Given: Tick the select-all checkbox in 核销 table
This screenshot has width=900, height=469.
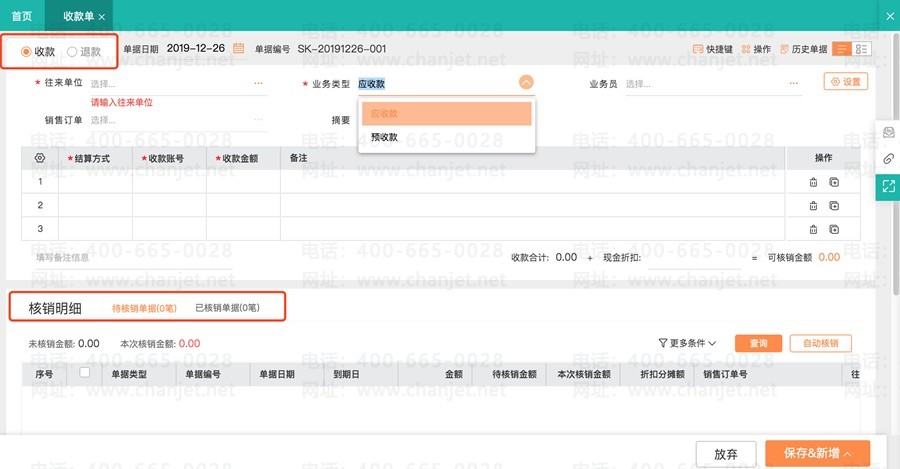Looking at the screenshot, I should point(84,373).
